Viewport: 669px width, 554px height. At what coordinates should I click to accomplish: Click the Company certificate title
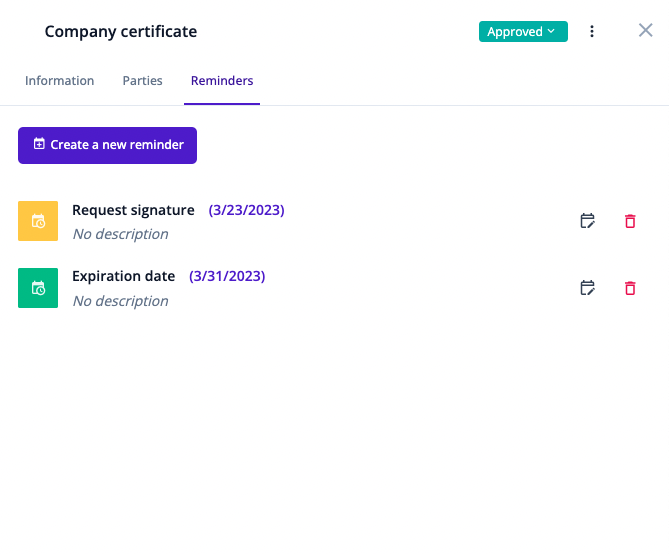[x=121, y=32]
